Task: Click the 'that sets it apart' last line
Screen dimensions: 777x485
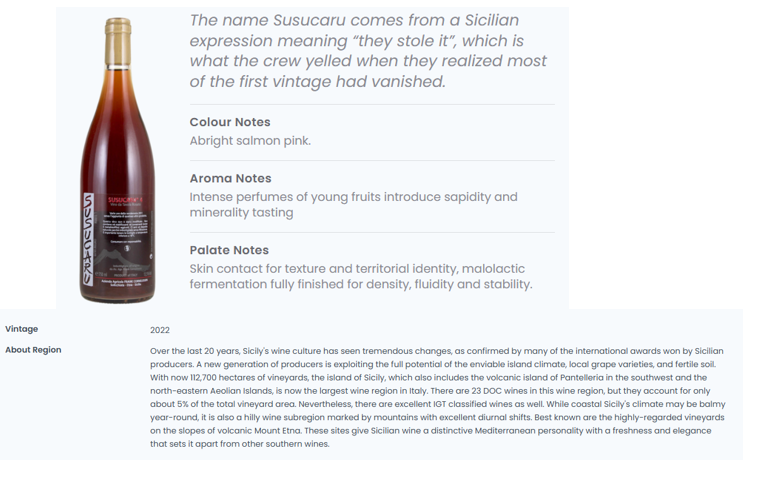Action: click(240, 444)
